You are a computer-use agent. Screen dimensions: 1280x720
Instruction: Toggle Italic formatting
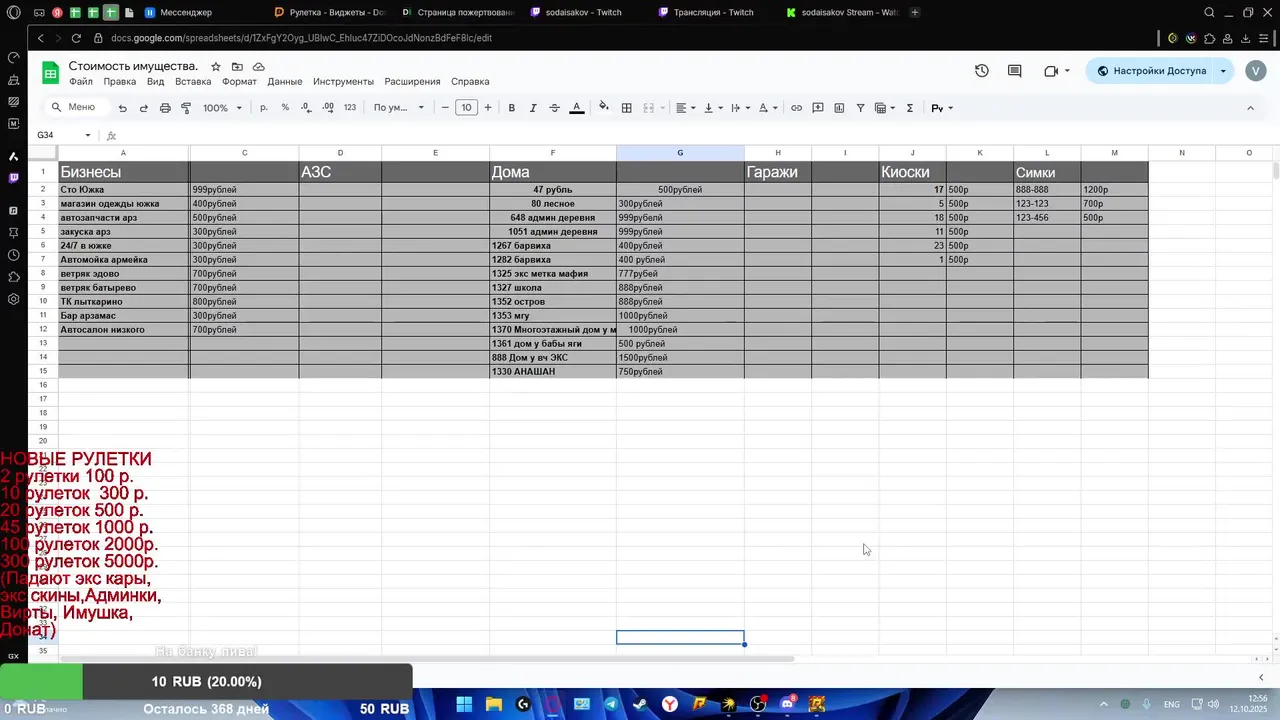pos(533,108)
